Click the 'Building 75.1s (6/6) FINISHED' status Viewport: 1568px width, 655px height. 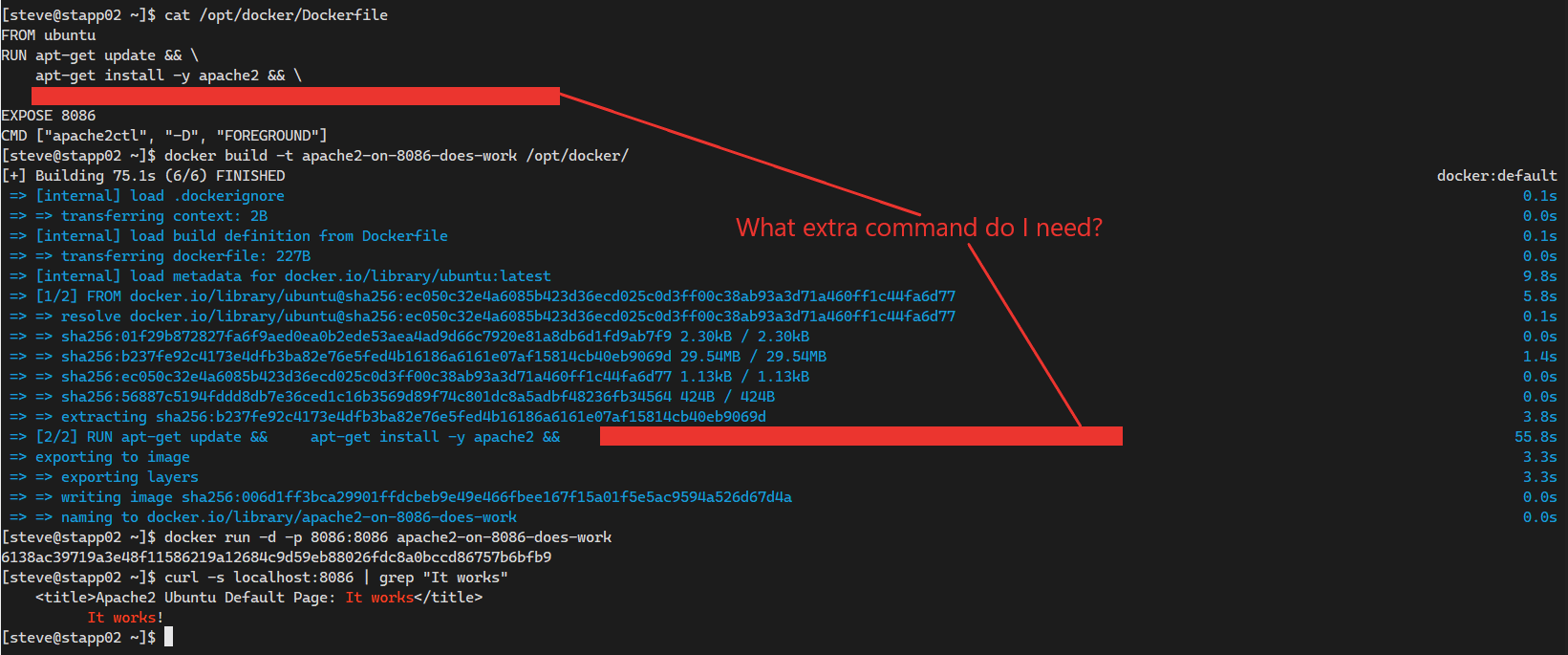click(161, 176)
